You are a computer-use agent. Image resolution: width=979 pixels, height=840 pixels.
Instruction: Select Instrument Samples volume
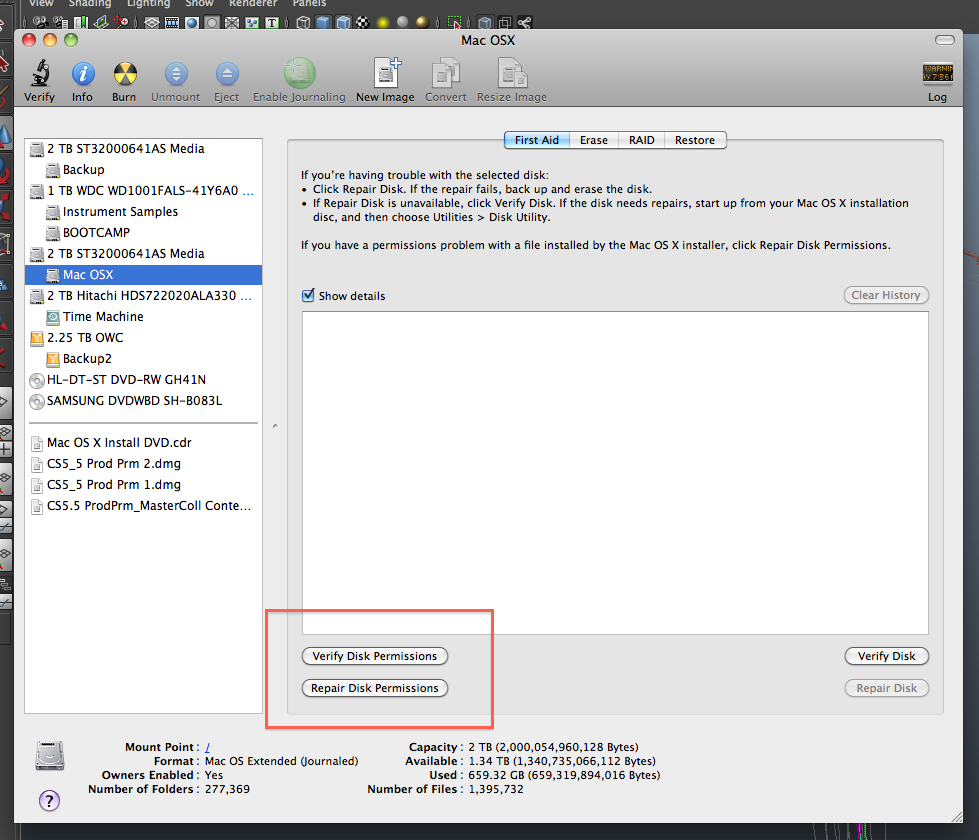(144, 212)
